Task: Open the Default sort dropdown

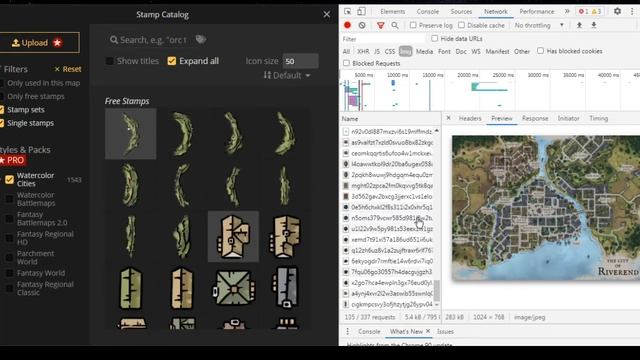Action: click(287, 76)
